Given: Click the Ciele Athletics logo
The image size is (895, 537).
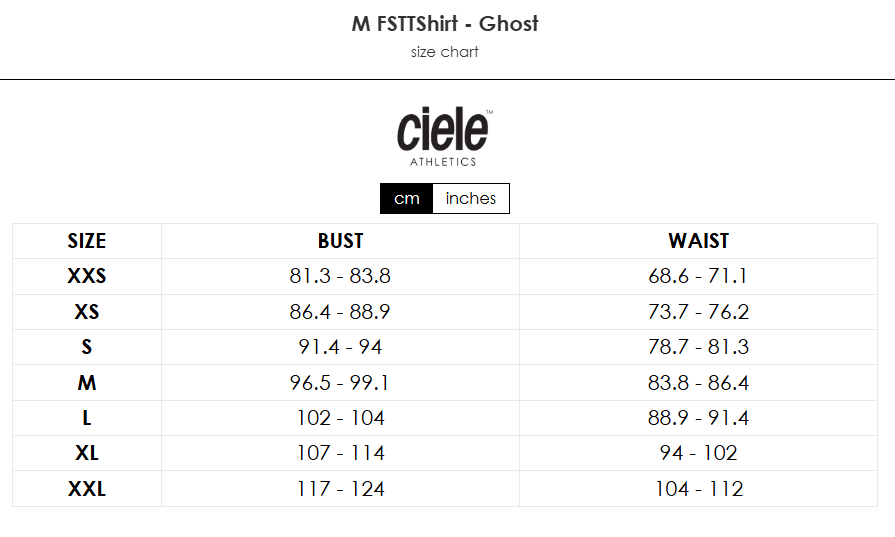Looking at the screenshot, I should 445,137.
